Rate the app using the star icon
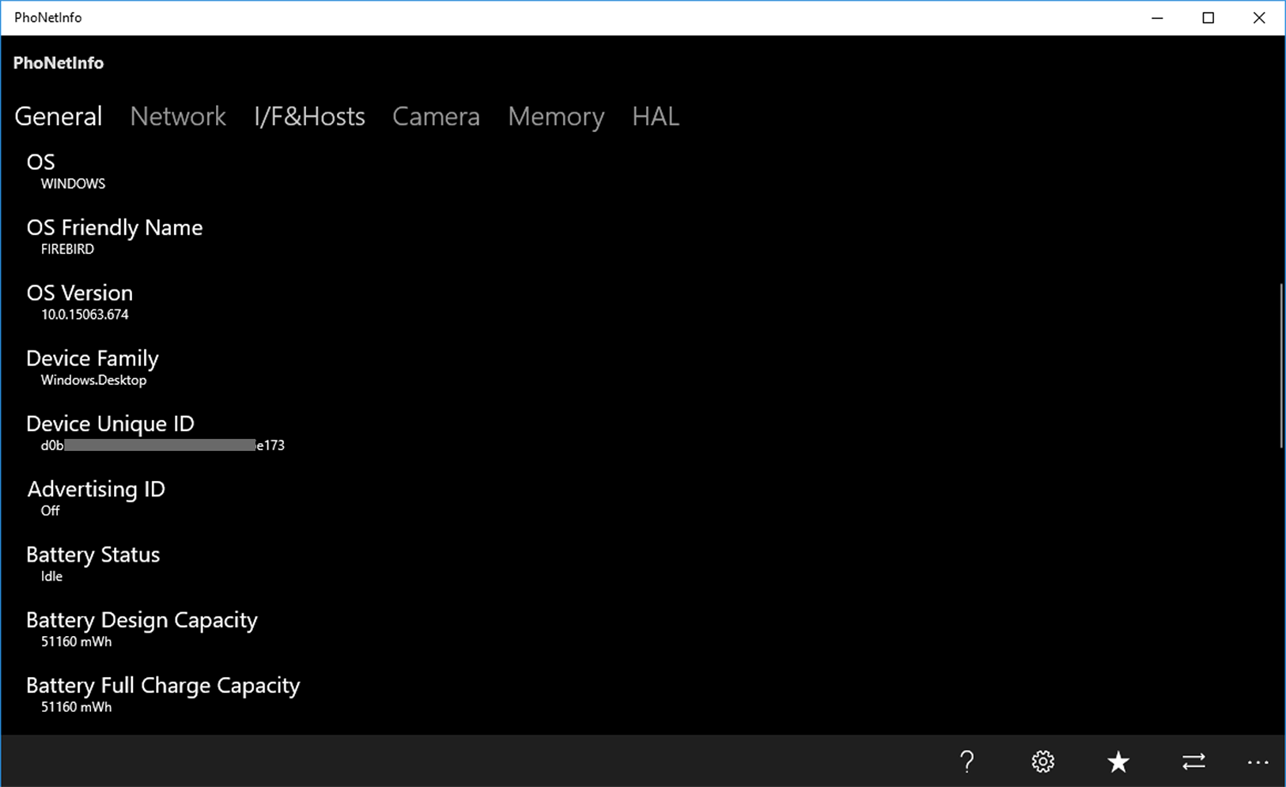1286x787 pixels. pos(1118,761)
